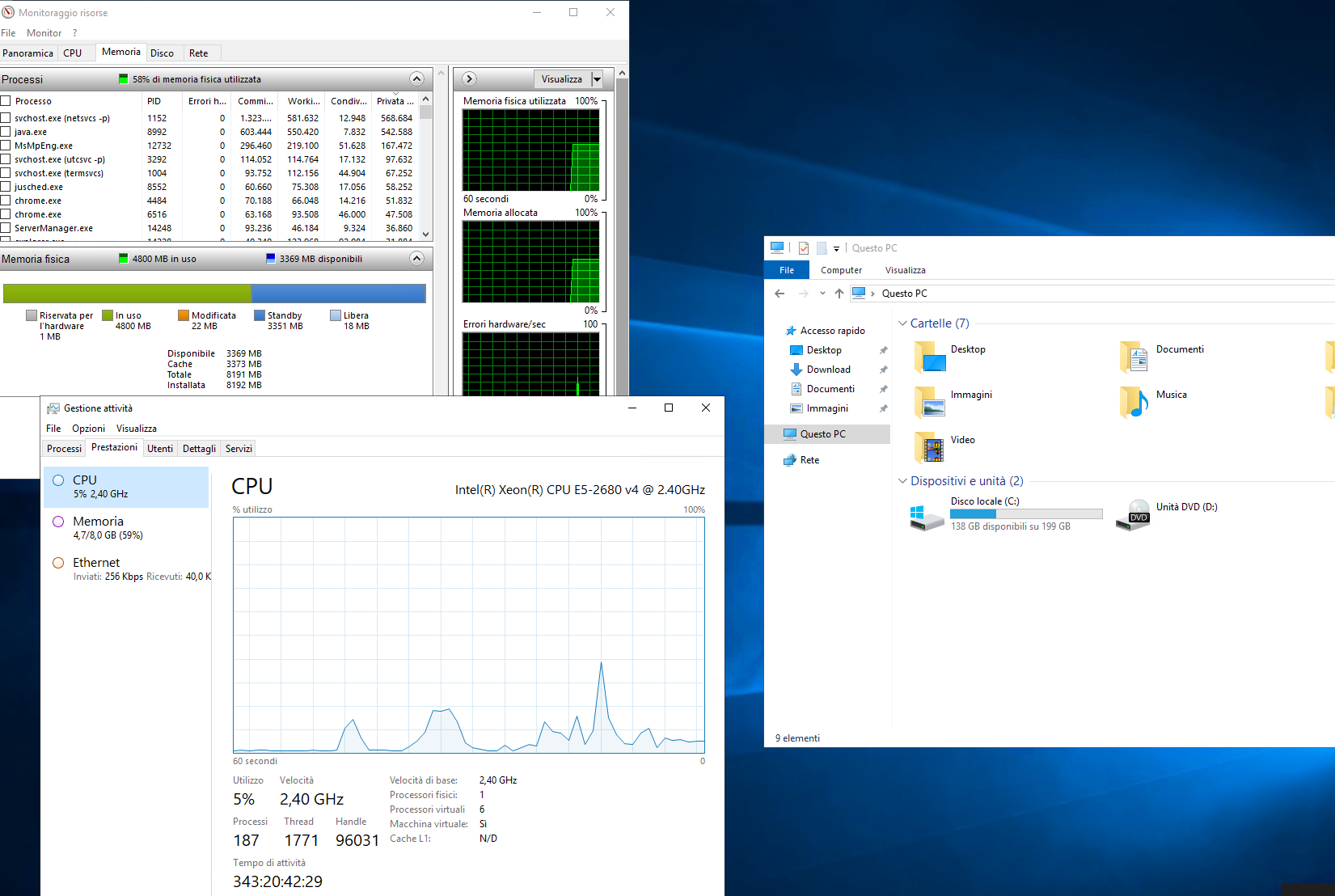This screenshot has width=1335, height=896.
Task: Toggle the Processo select-all header checkbox
Action: [x=6, y=101]
